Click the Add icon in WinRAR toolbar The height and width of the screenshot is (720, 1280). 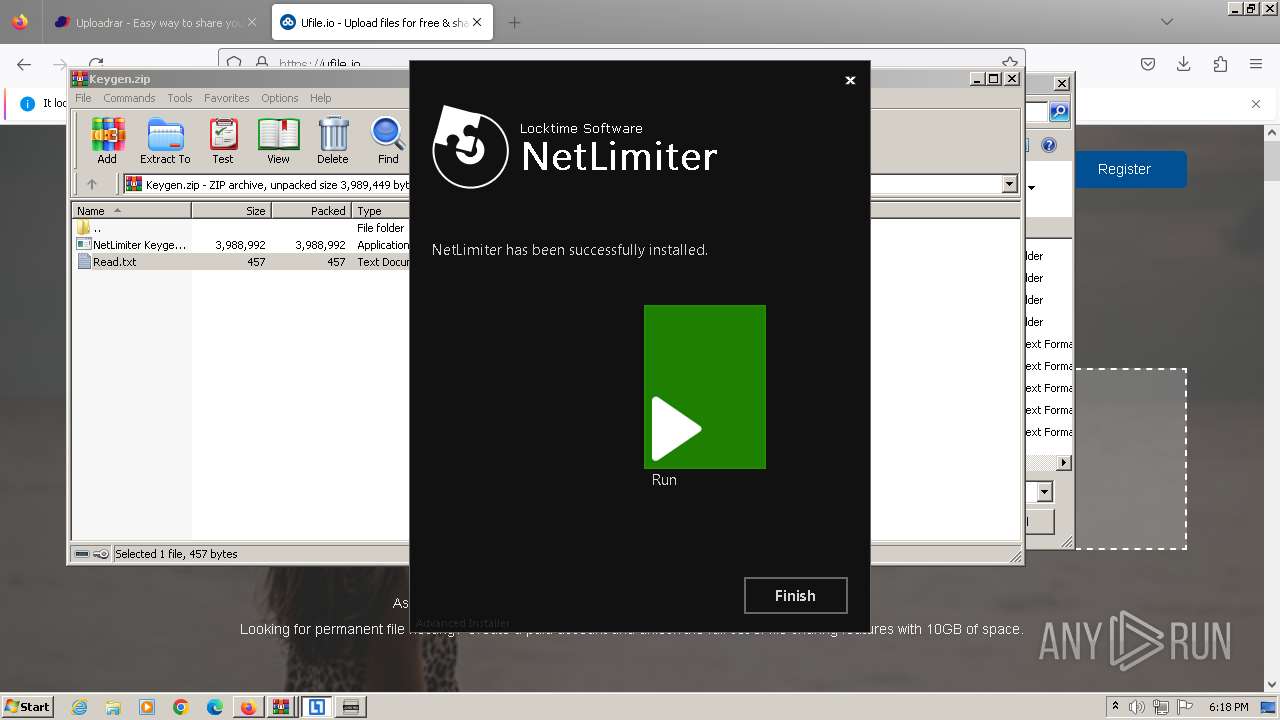[107, 141]
